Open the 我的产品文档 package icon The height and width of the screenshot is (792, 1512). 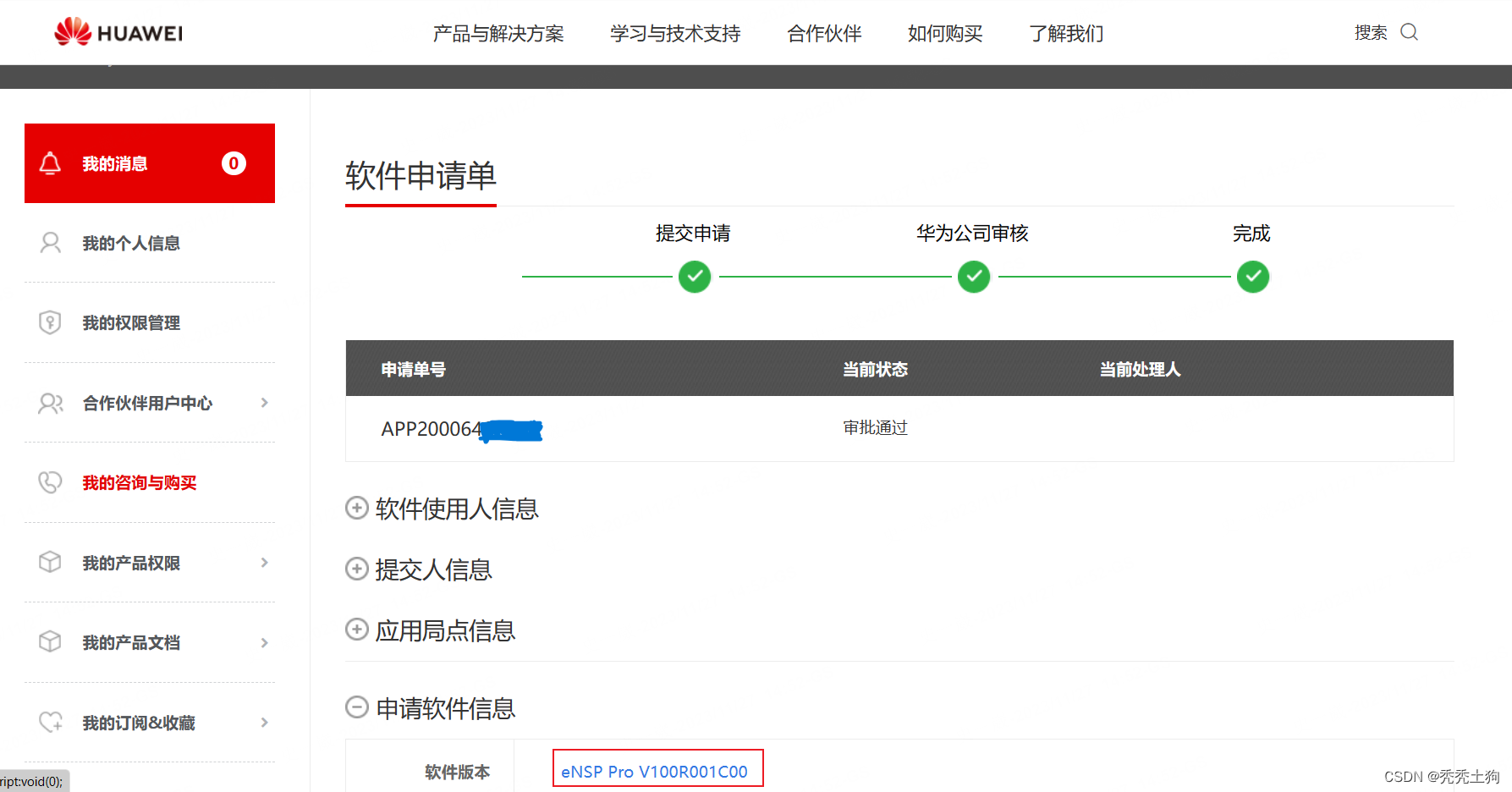[51, 641]
